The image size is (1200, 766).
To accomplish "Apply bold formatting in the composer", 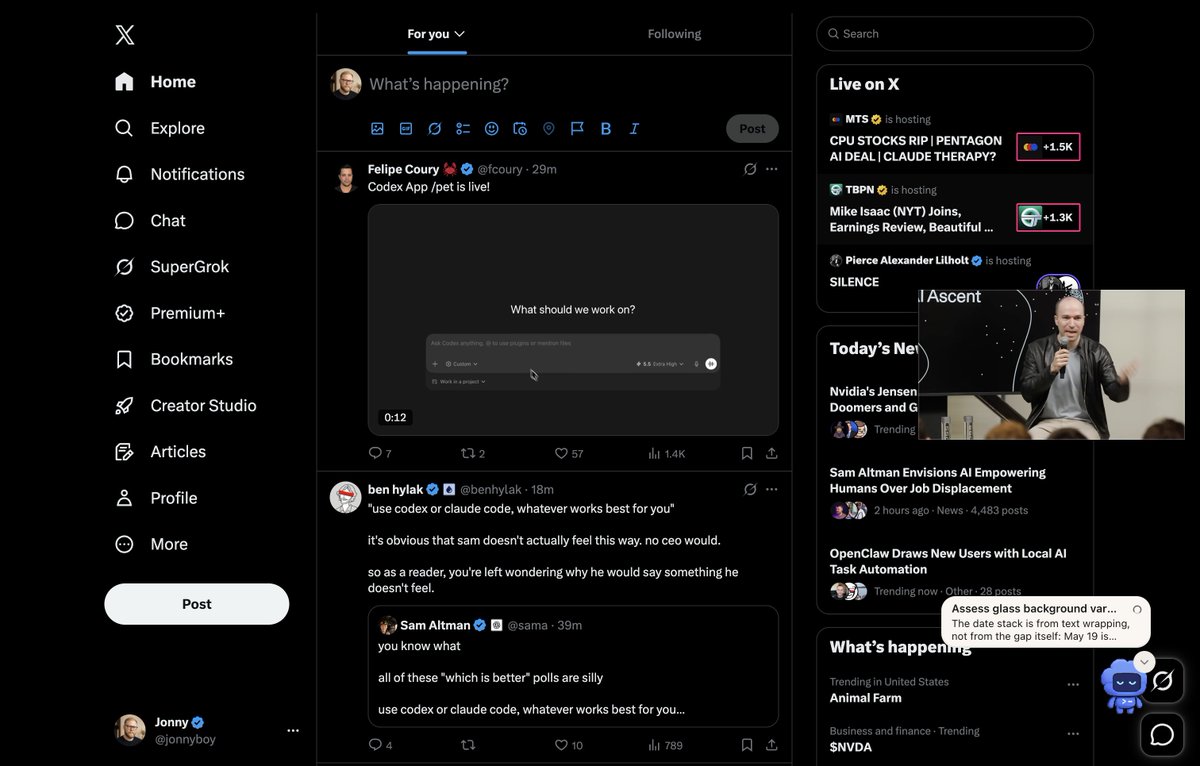I will pyautogui.click(x=605, y=128).
